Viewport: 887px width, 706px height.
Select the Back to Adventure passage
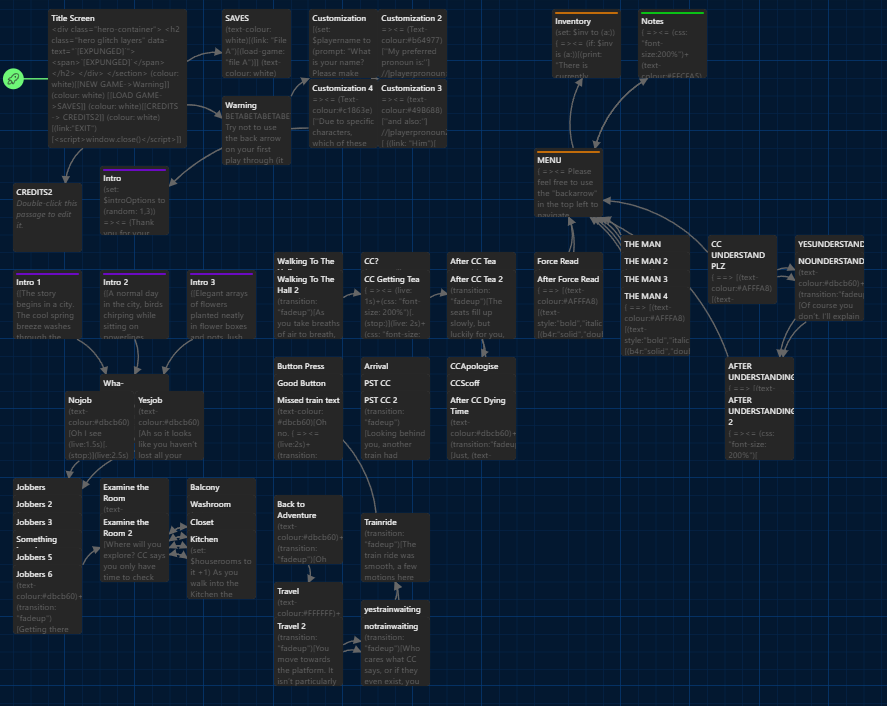[308, 530]
